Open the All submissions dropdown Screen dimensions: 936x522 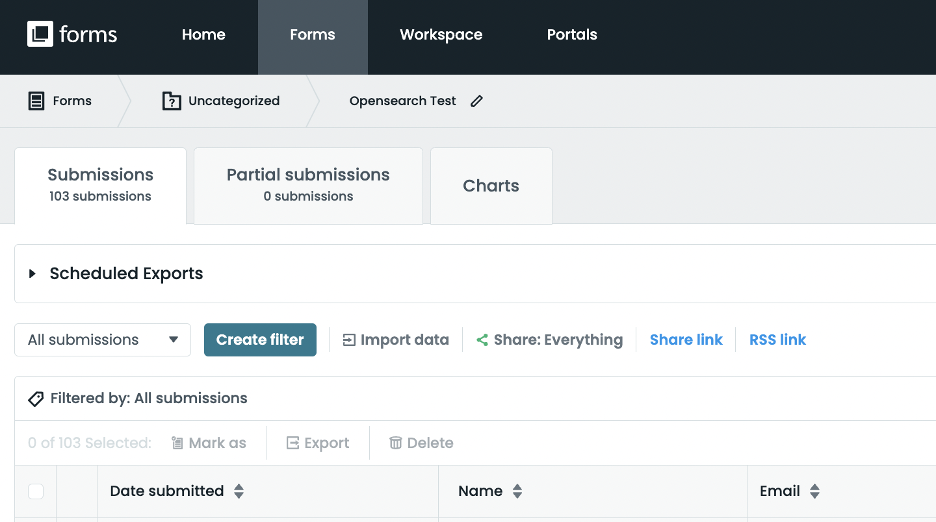[102, 340]
